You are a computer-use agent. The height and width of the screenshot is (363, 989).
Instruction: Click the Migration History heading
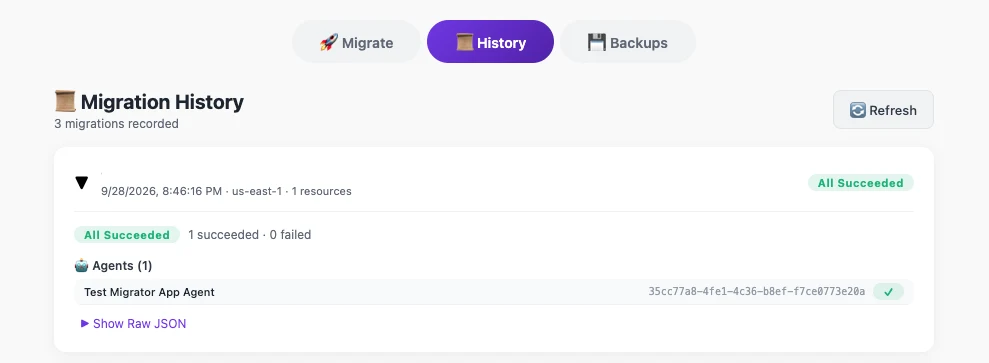click(162, 101)
